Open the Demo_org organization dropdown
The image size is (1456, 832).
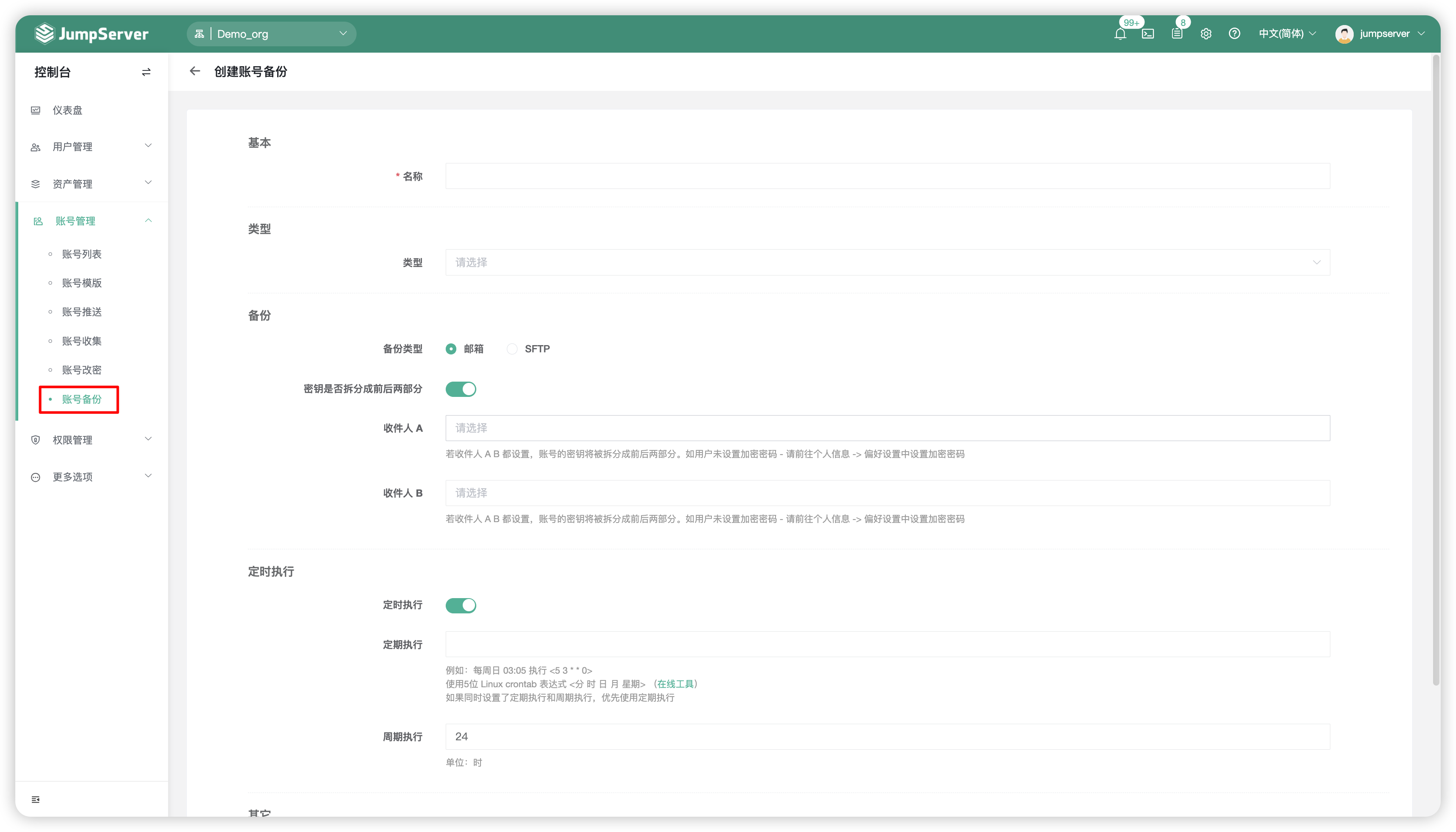click(x=271, y=34)
